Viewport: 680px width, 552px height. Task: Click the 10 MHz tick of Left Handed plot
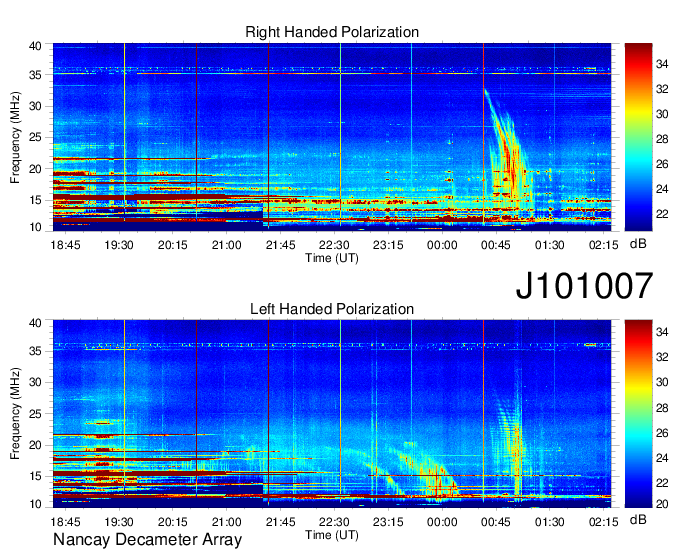tap(36, 504)
